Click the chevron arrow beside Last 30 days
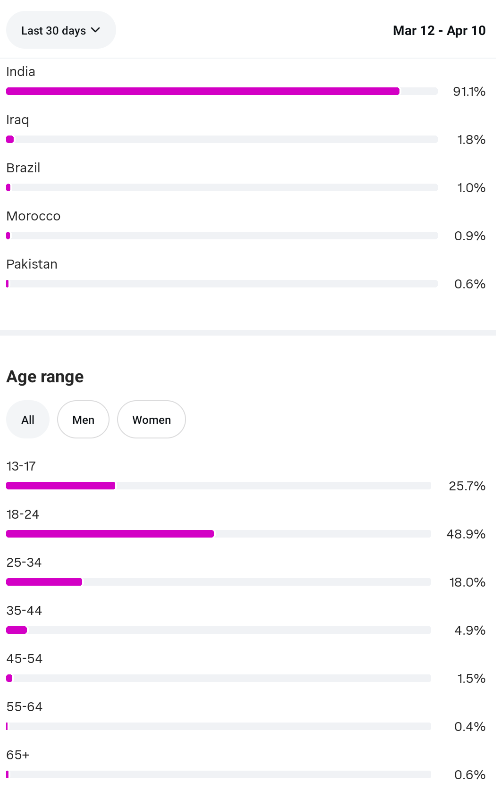 click(95, 30)
